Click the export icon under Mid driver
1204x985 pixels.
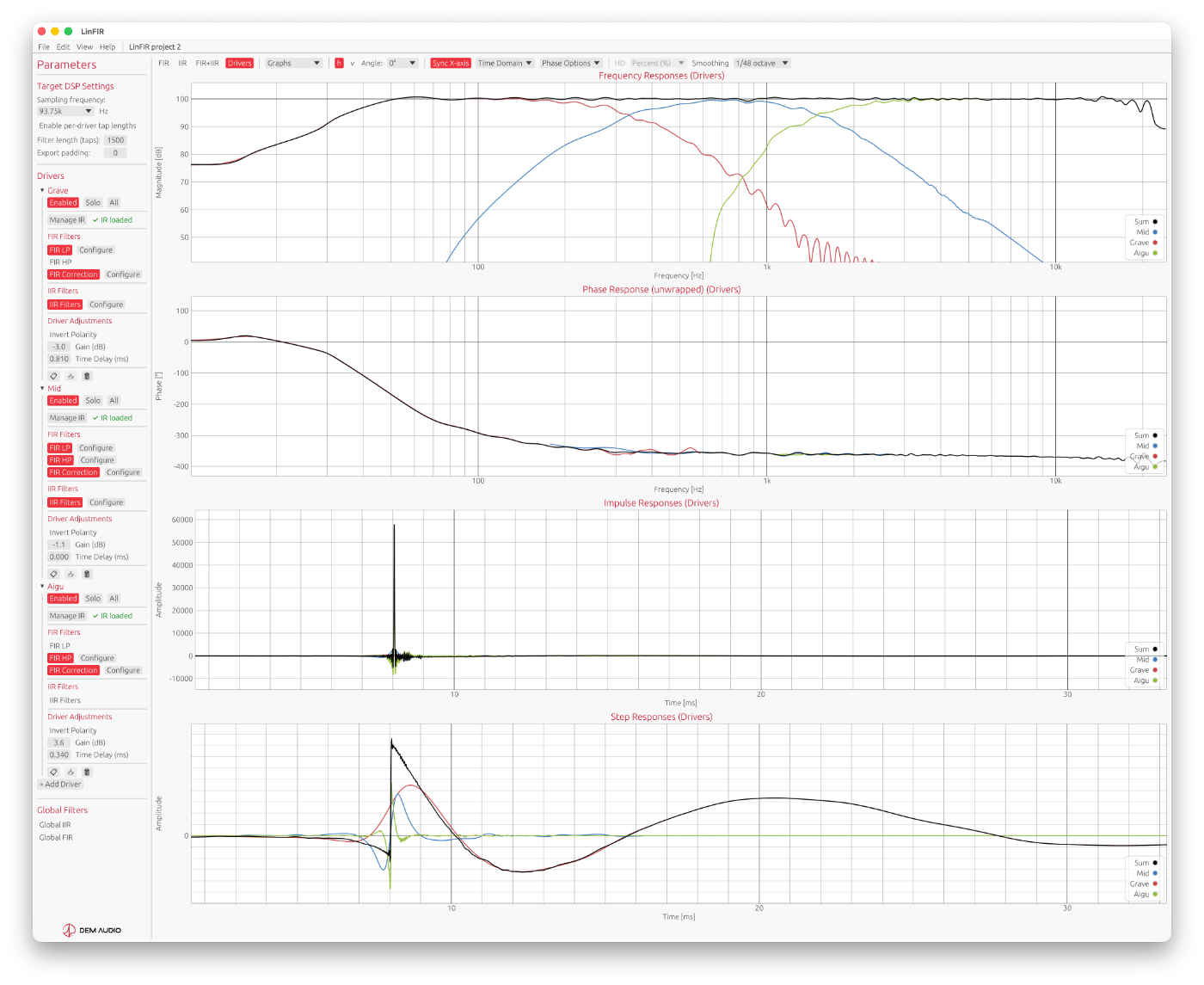click(71, 574)
